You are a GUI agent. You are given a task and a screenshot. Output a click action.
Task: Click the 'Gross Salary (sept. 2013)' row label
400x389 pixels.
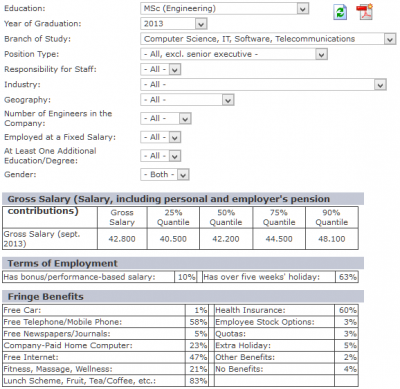[42, 239]
